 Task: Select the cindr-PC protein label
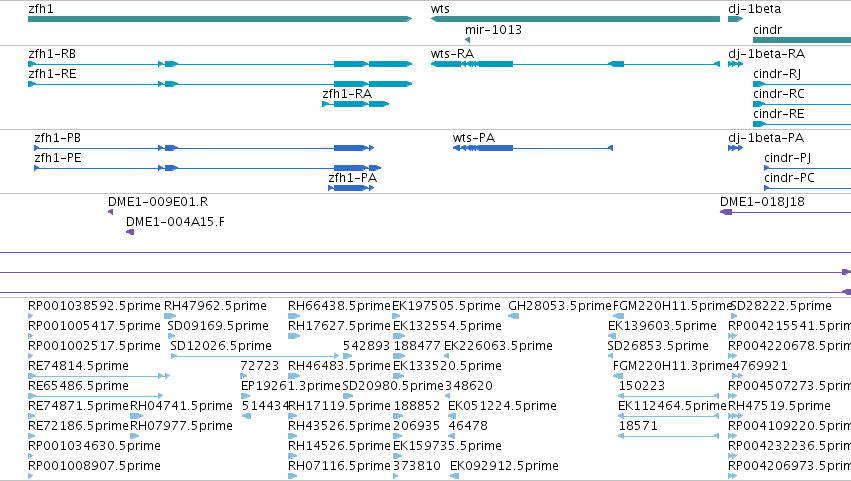789,178
